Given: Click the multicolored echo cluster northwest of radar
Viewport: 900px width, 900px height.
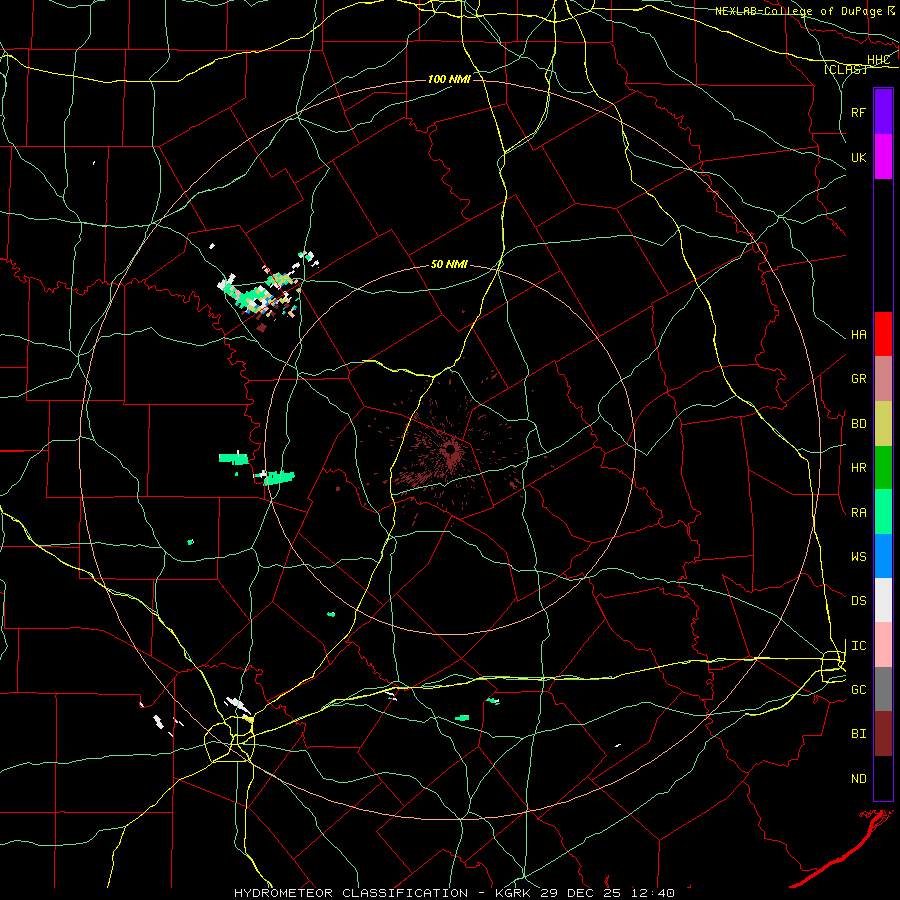Looking at the screenshot, I should [x=261, y=291].
